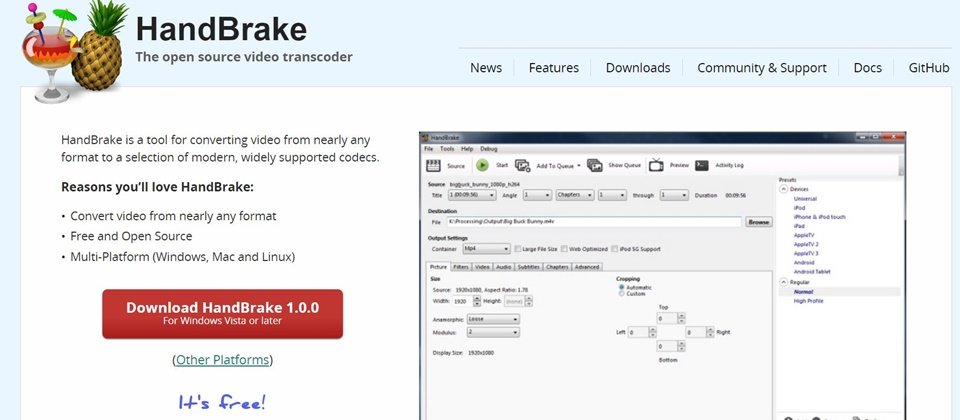Image resolution: width=960 pixels, height=420 pixels.
Task: Select the High Profile preset
Action: pyautogui.click(x=807, y=301)
